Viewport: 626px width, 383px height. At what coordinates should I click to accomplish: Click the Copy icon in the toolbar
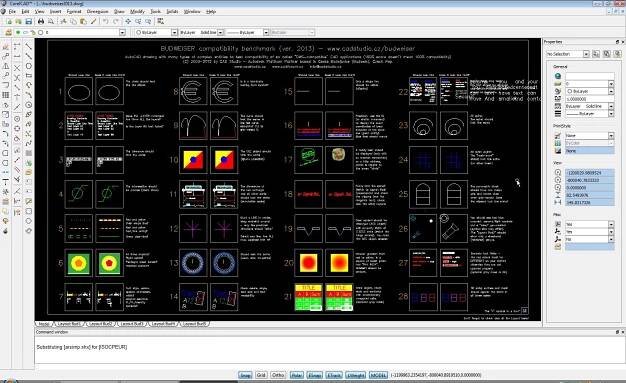tap(73, 22)
